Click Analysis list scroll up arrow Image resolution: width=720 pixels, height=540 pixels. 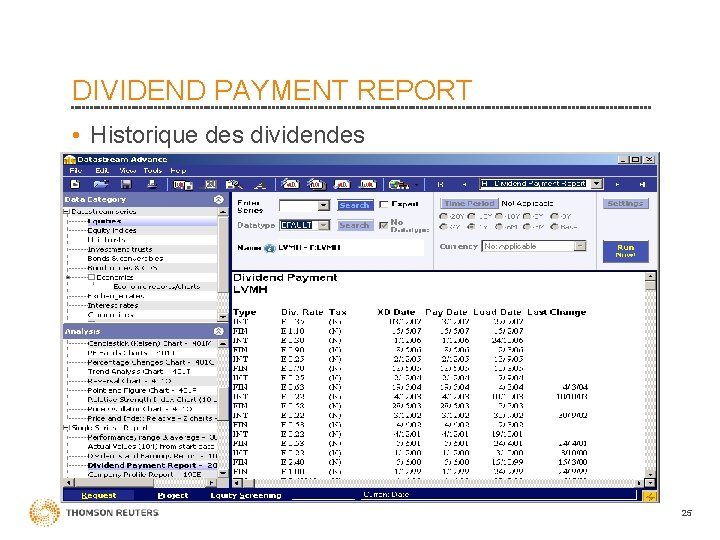(x=223, y=343)
